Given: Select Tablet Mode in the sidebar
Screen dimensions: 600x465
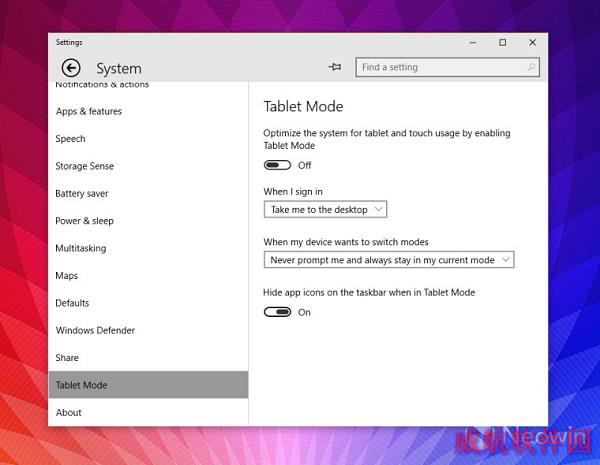Looking at the screenshot, I should (148, 385).
